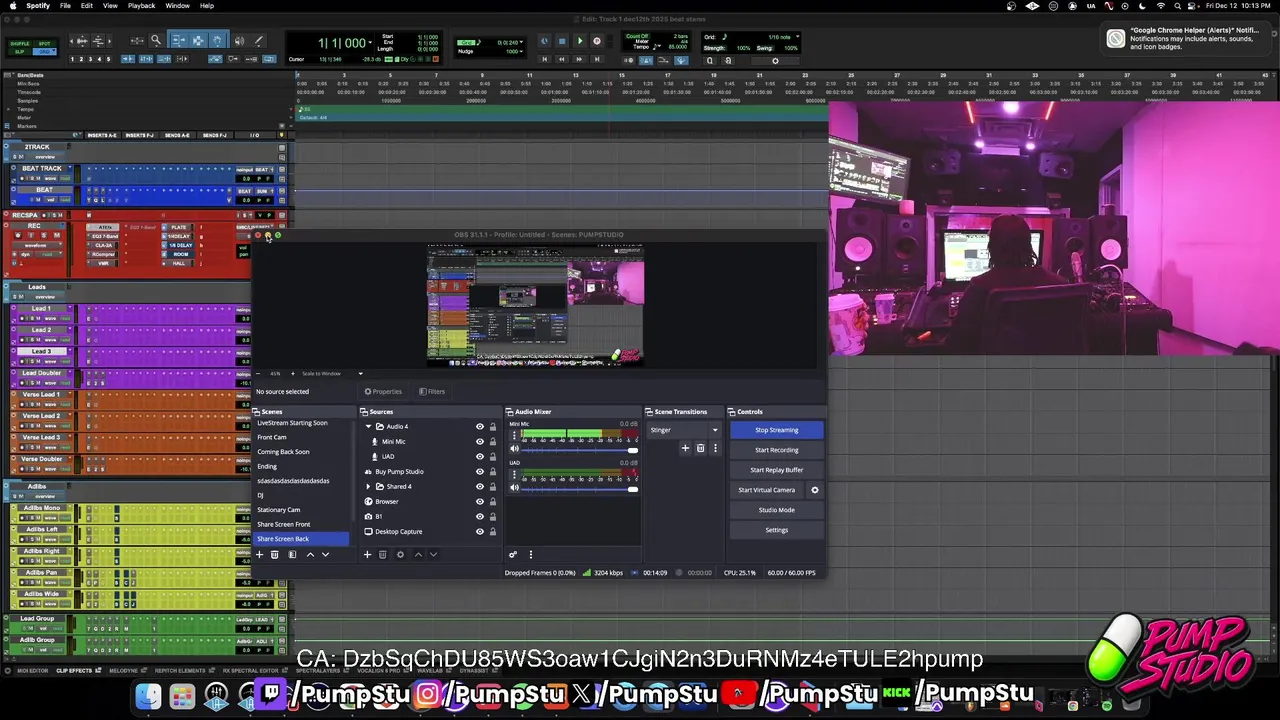
Task: Move the selected scene down in the list
Action: 325,554
